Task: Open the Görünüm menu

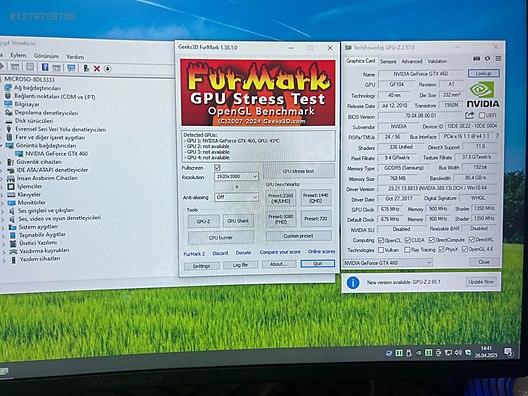Action: (x=46, y=56)
